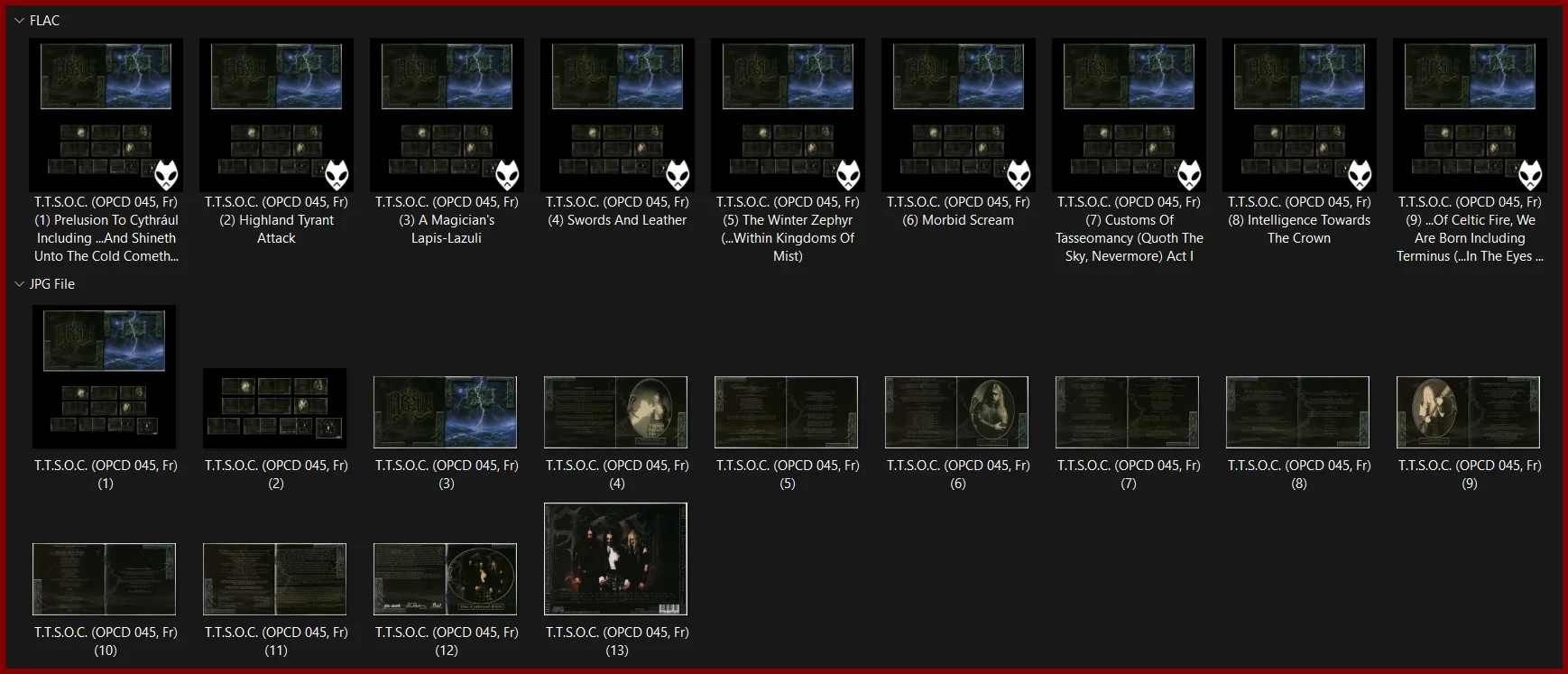Select FLAC track (5) The Winter Zephyr icon
Viewport: 1568px width, 674px height.
point(788,115)
